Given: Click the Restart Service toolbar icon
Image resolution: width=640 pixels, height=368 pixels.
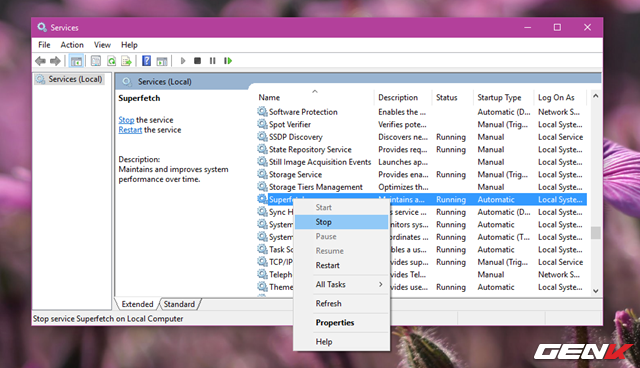Looking at the screenshot, I should (228, 61).
